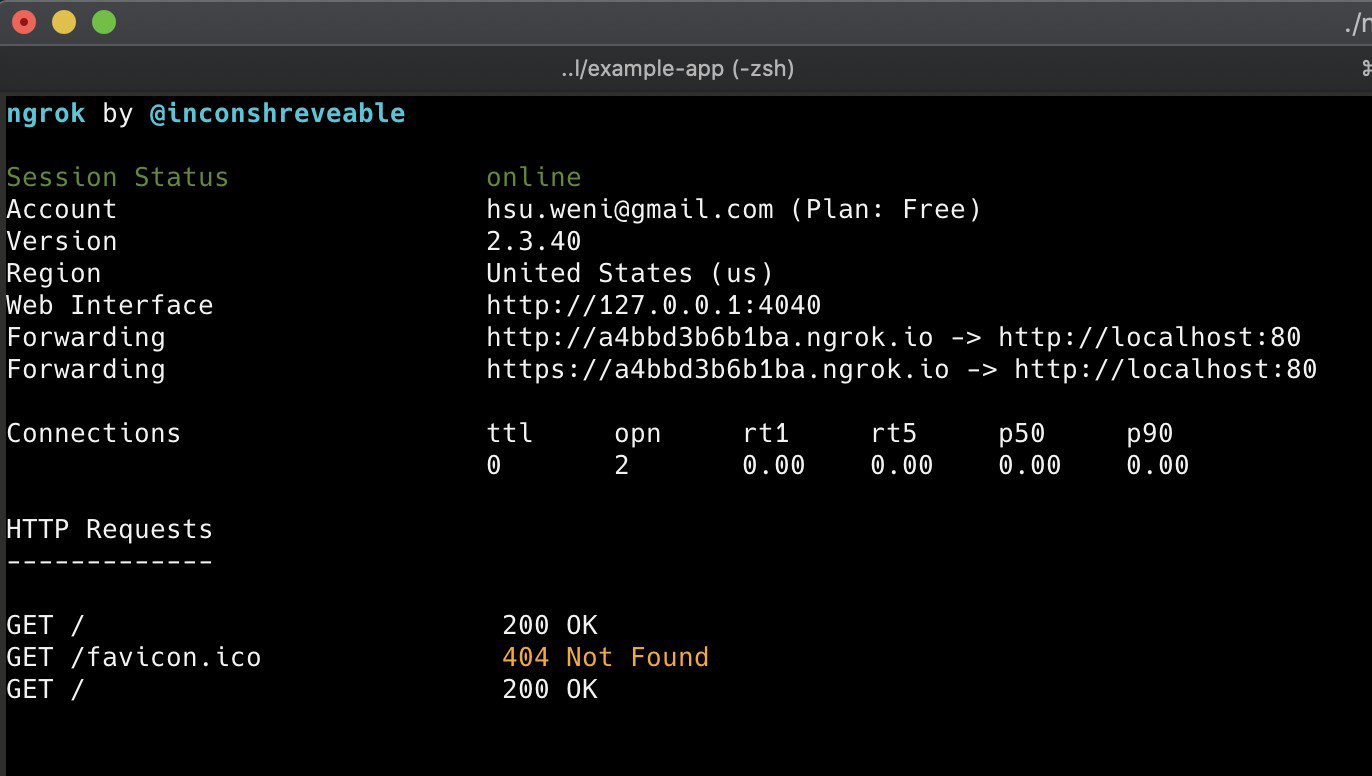Viewport: 1372px width, 776px height.
Task: Click the 'online' status value
Action: pos(534,177)
